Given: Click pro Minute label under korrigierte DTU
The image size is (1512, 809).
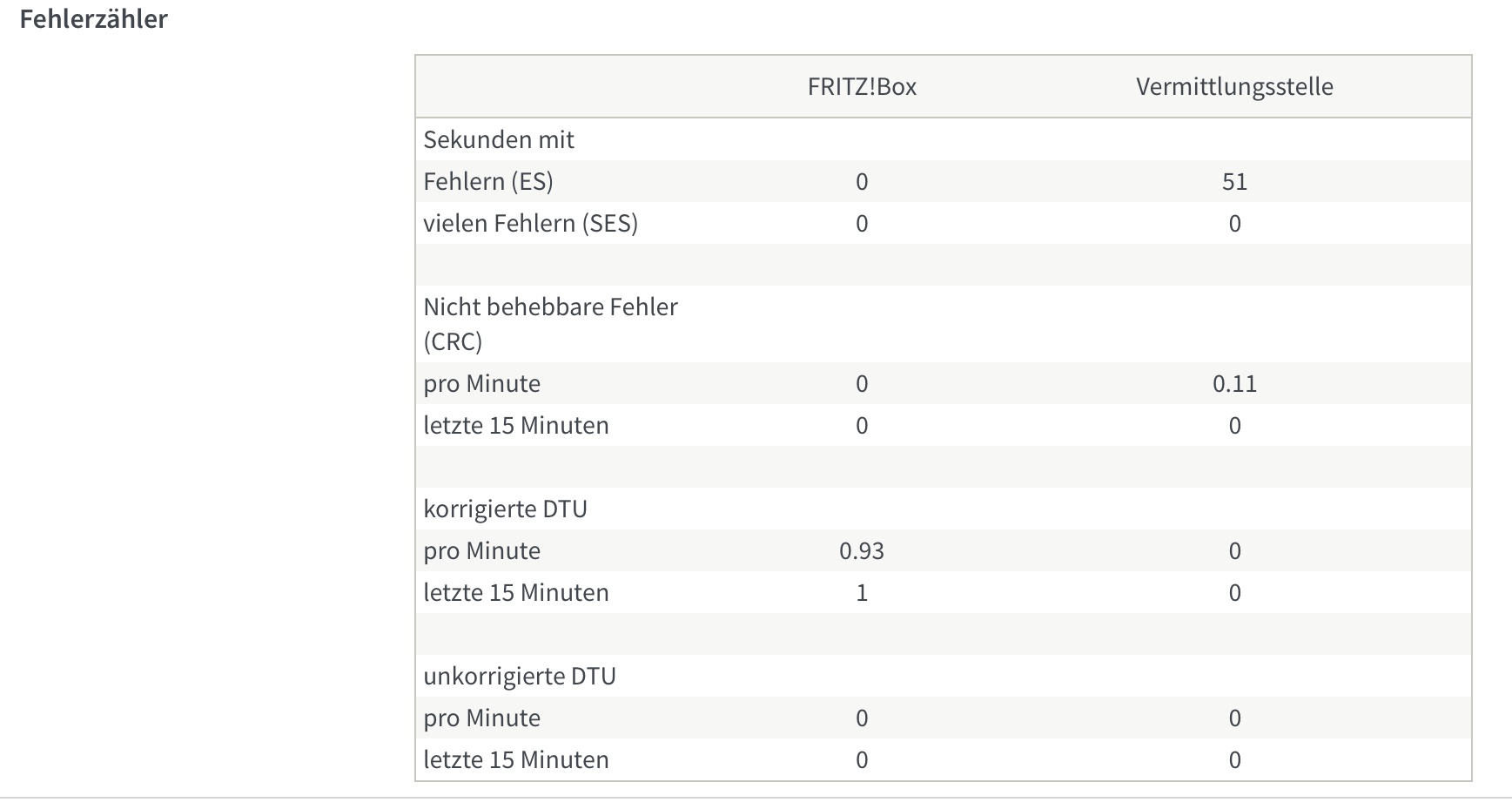Looking at the screenshot, I should (482, 550).
